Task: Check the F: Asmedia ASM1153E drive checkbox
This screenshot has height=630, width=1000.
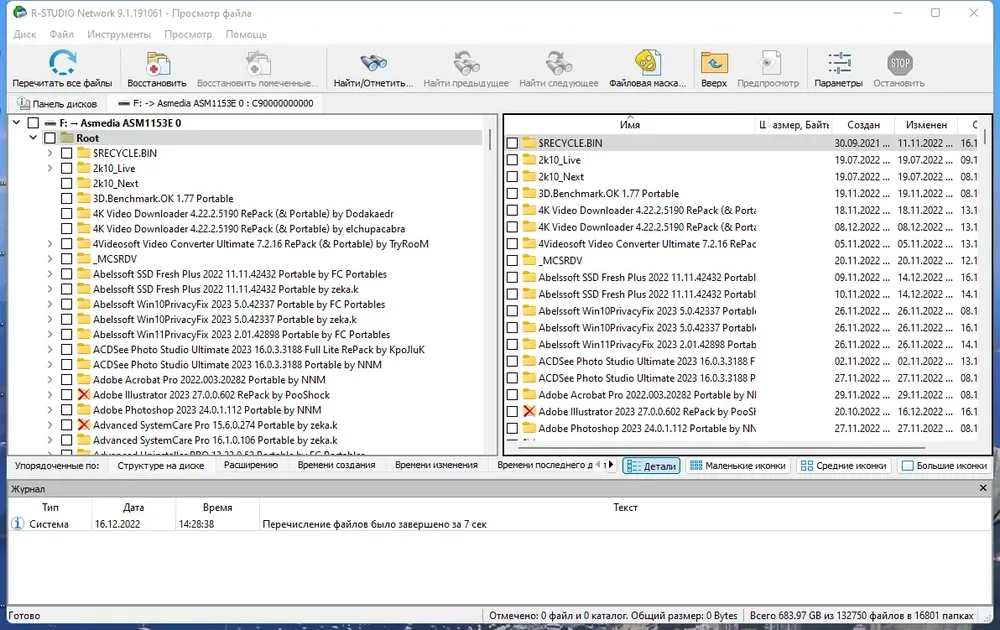Action: (33, 123)
